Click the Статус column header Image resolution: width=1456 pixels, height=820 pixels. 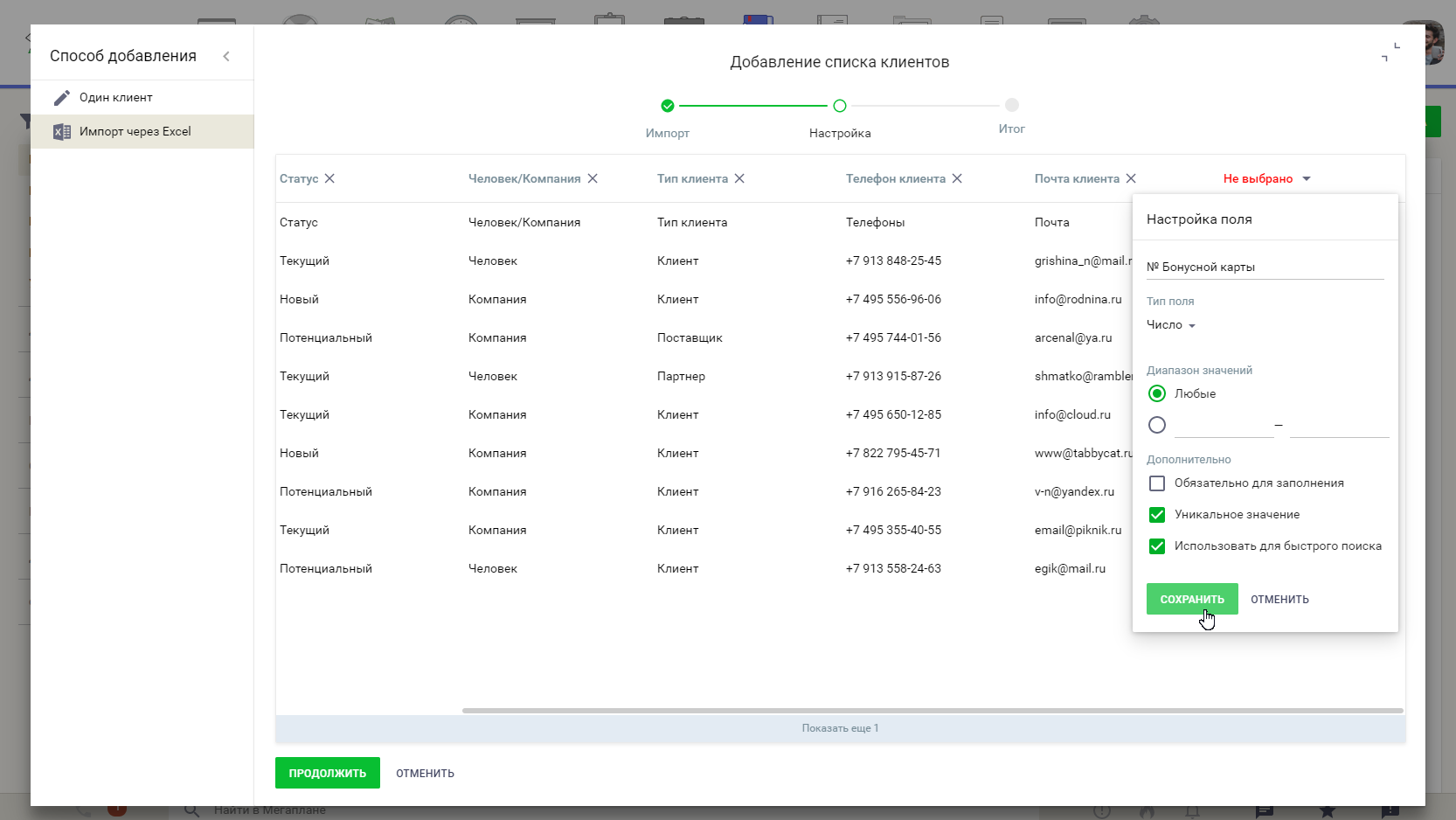[299, 178]
